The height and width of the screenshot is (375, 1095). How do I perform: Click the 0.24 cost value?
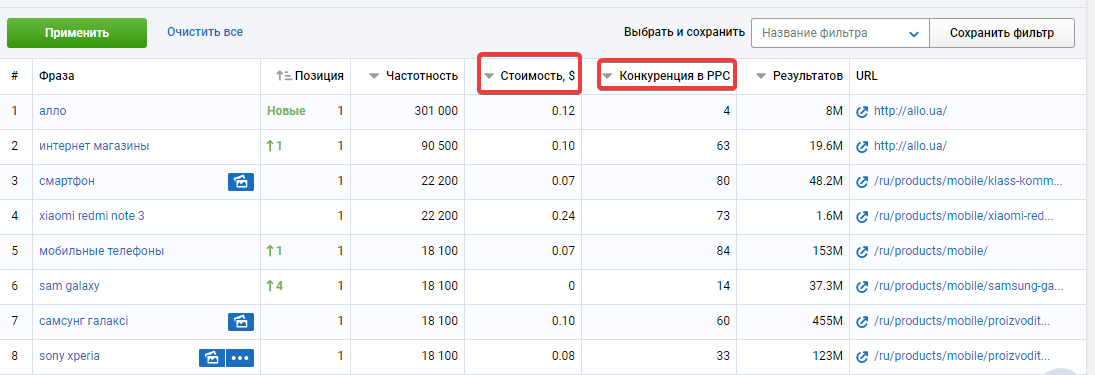pos(564,216)
